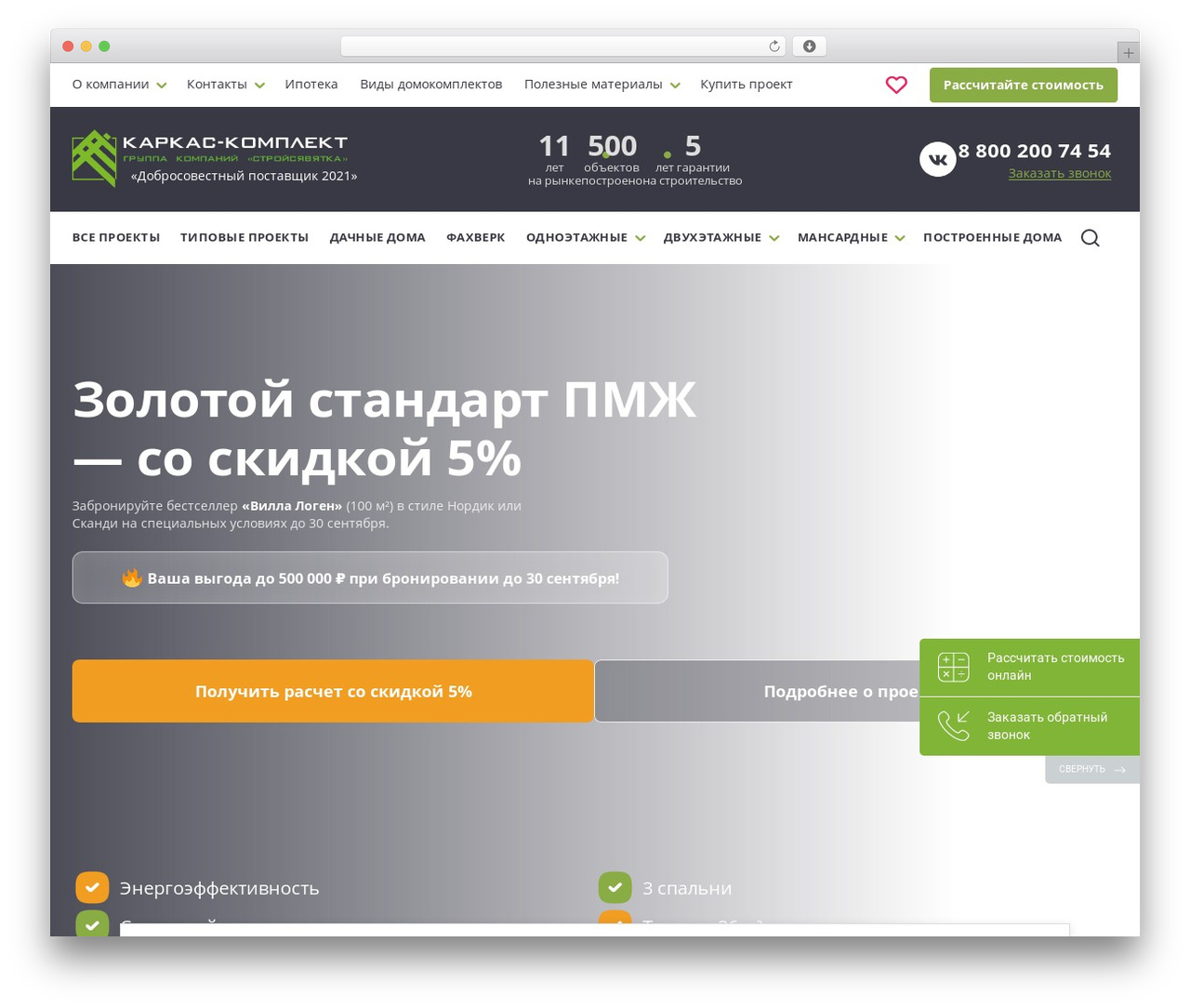Click the «Добросовестный поставщик 2021» text
Viewport: 1190px width, 1008px height.
click(245, 176)
